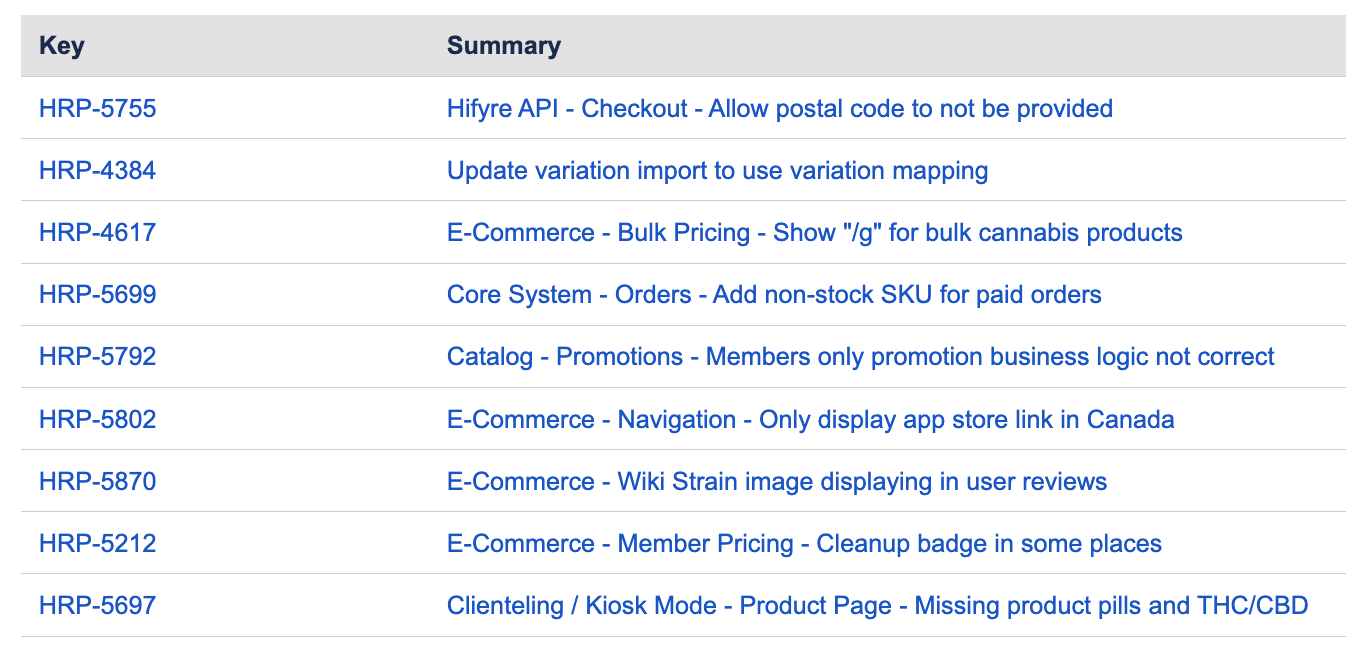Click issue key HRP-5212
Viewport: 1346px width, 662px height.
(97, 543)
